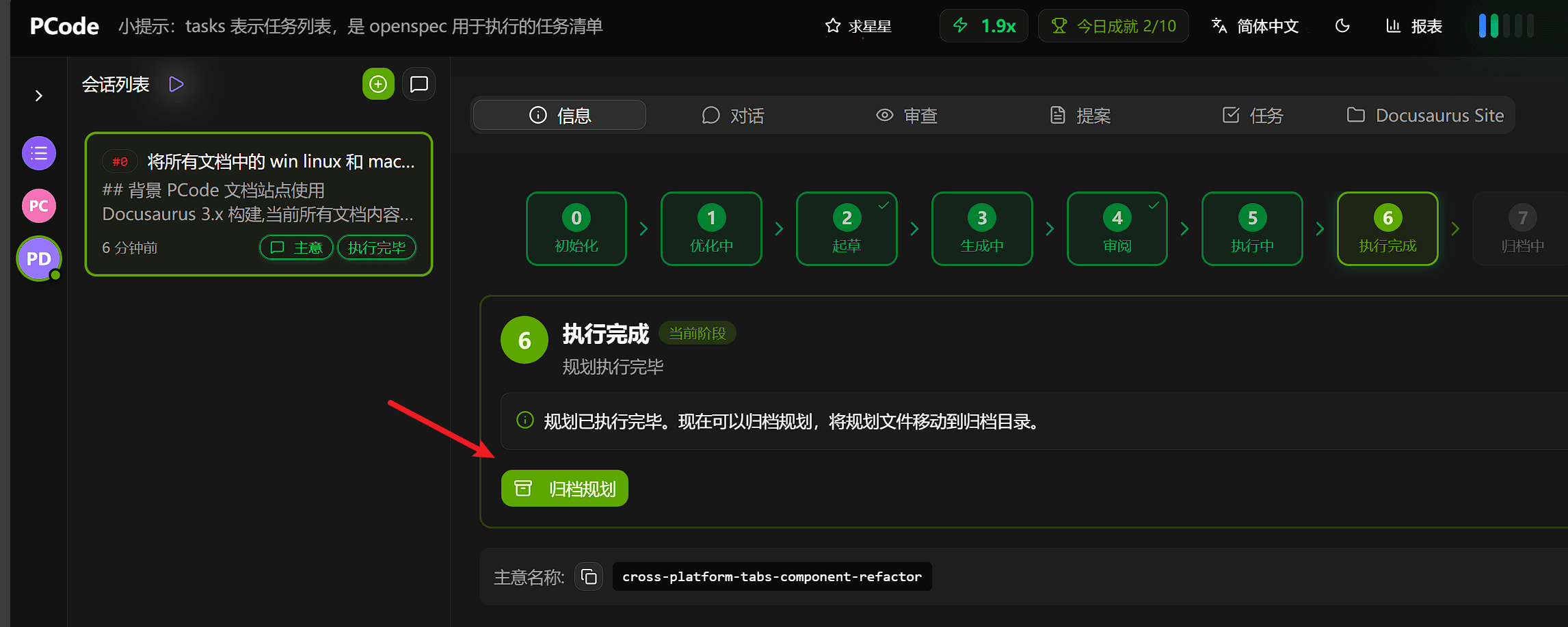
Task: Create a new session with the green plus icon
Action: click(x=378, y=83)
